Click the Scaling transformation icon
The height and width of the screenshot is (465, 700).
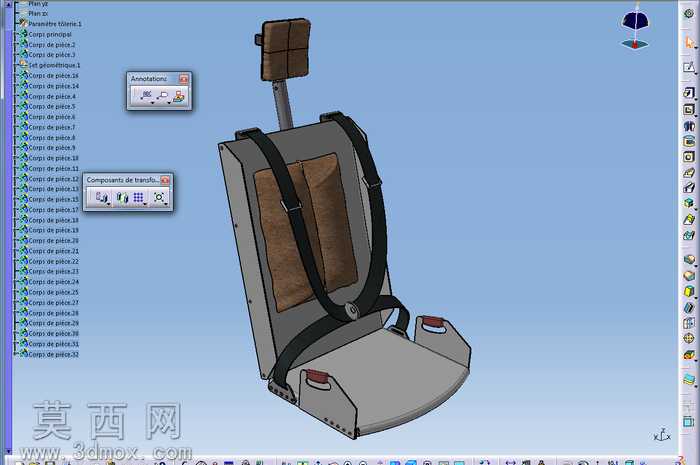[158, 197]
